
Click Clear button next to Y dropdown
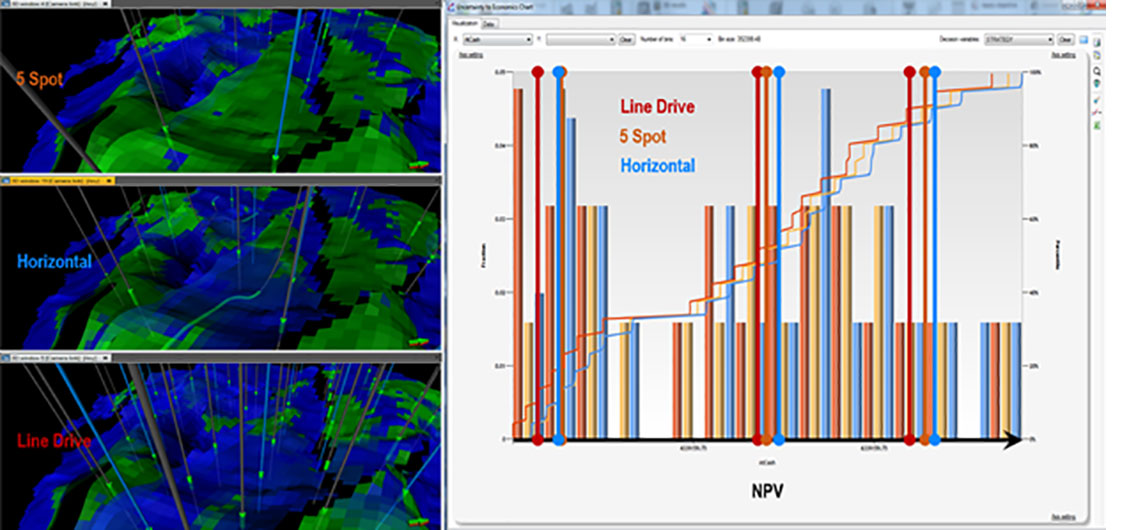(626, 40)
